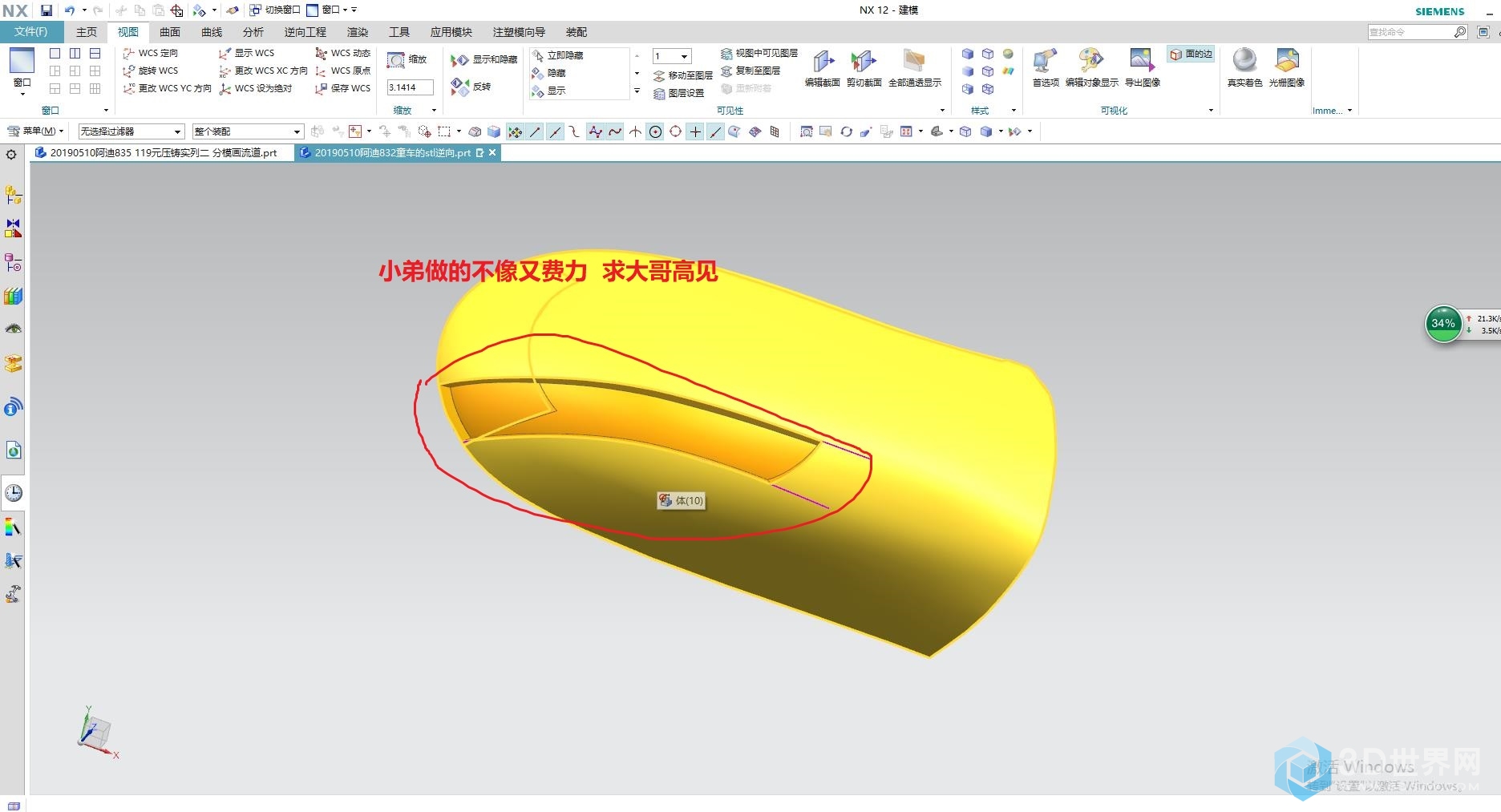Open the File (文件) menu
The height and width of the screenshot is (812, 1501).
click(x=31, y=32)
